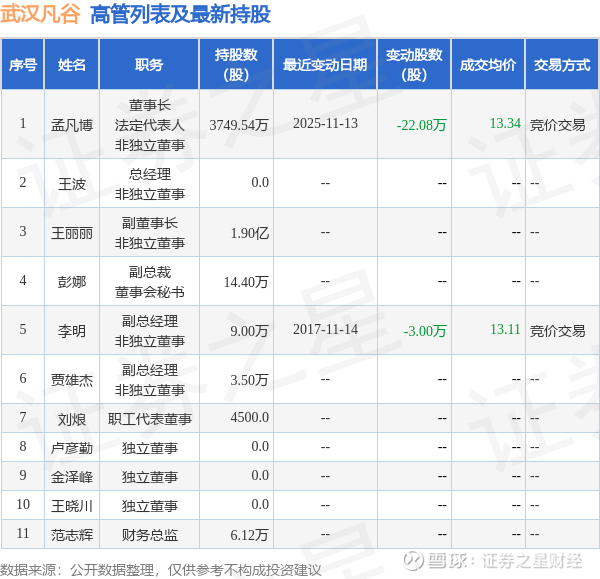
Task: Click the 1.90亿 holdings cell
Action: 249,233
